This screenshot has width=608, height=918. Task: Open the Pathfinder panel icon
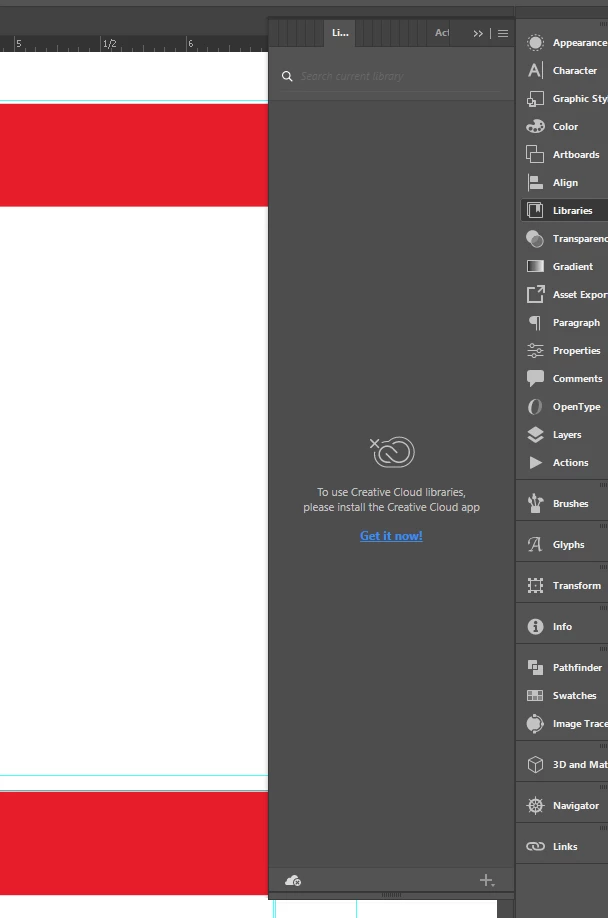[535, 667]
